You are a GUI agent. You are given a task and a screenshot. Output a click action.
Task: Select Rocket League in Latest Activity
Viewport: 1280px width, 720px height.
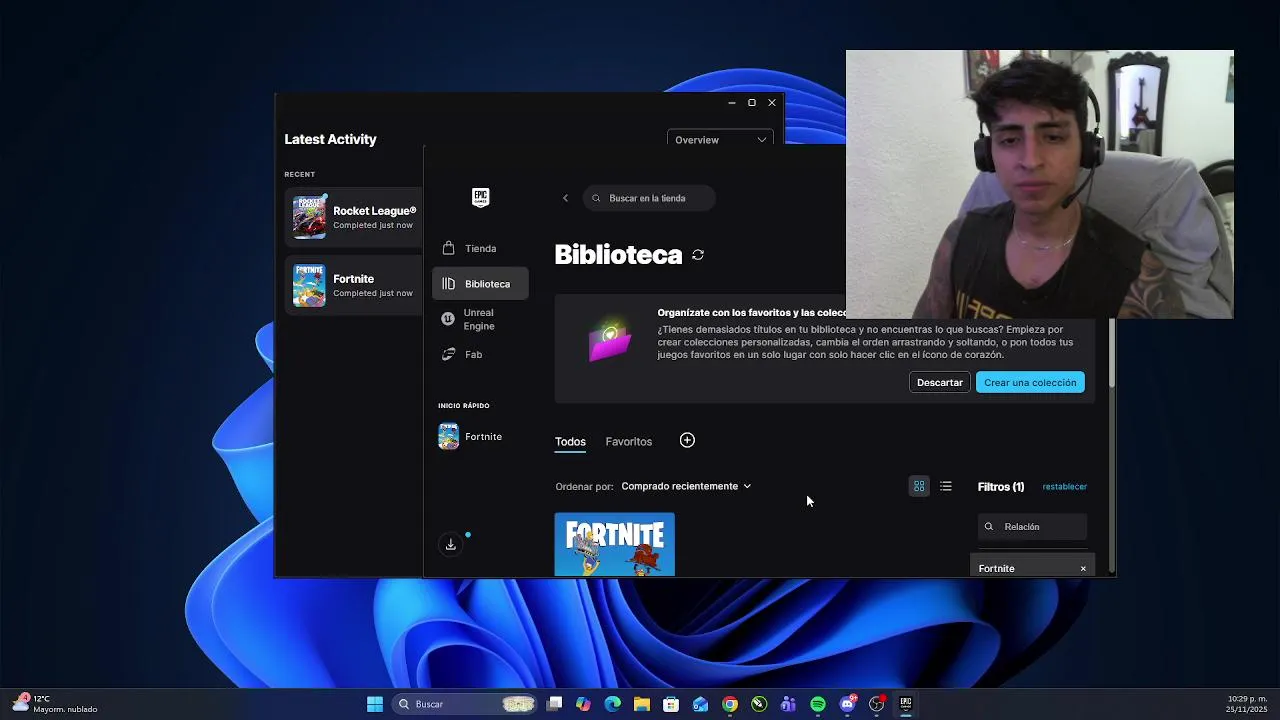[355, 217]
